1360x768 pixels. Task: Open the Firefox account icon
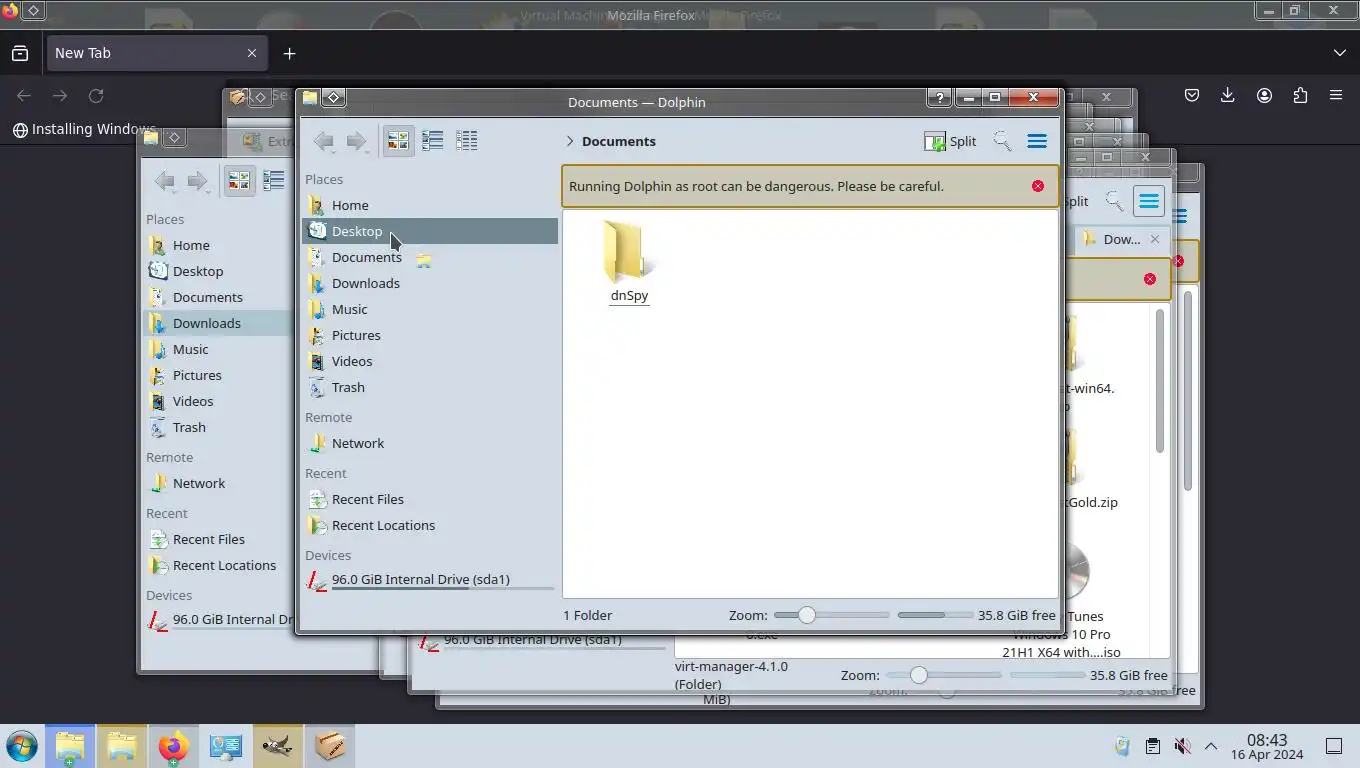tap(1264, 96)
